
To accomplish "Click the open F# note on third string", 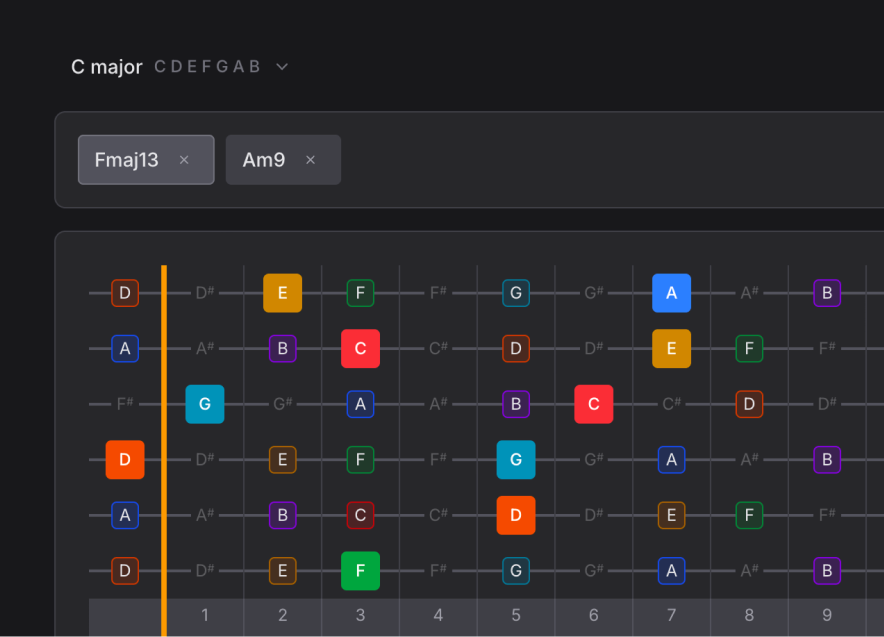I will 125,404.
